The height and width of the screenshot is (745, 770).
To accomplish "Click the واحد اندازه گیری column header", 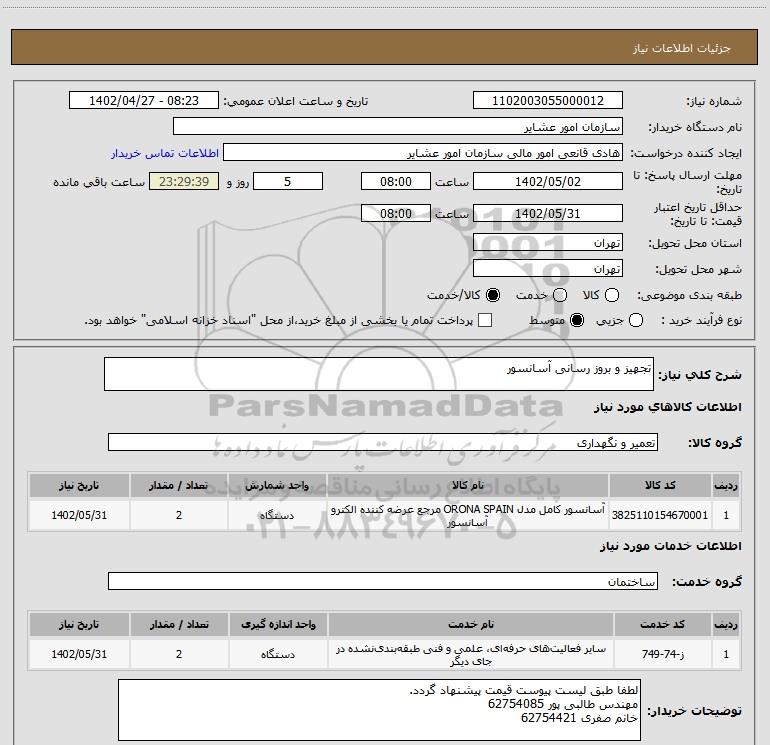I will point(278,624).
